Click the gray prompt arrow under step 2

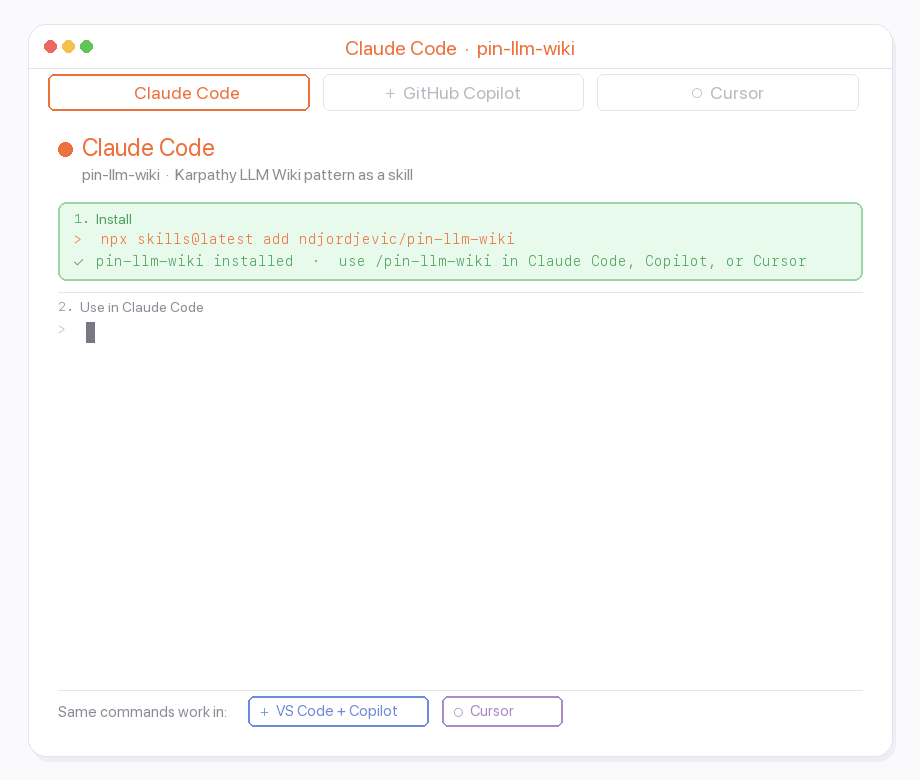click(62, 330)
